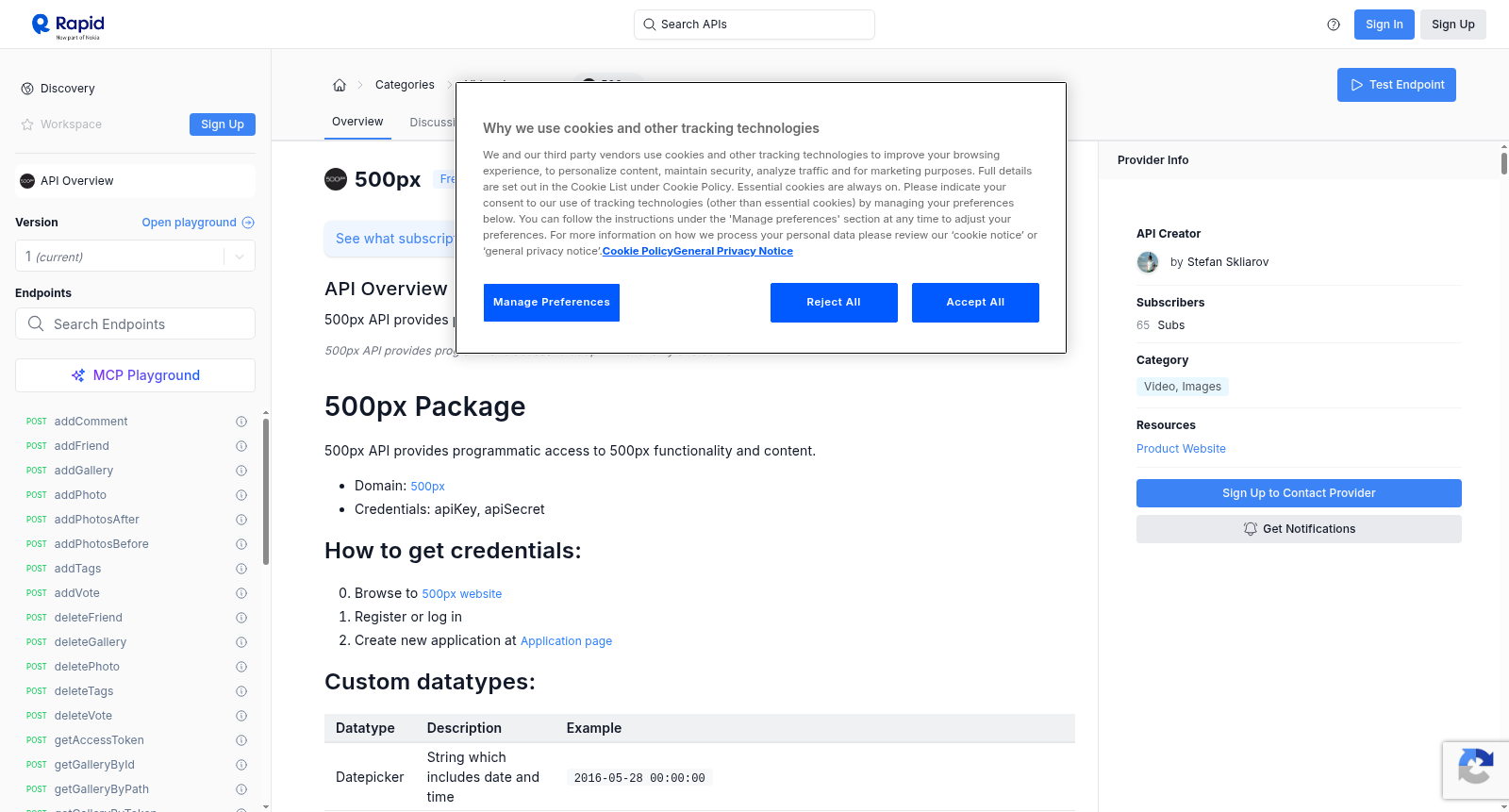Click the Get Notifications button
This screenshot has width=1509, height=812.
pos(1299,529)
